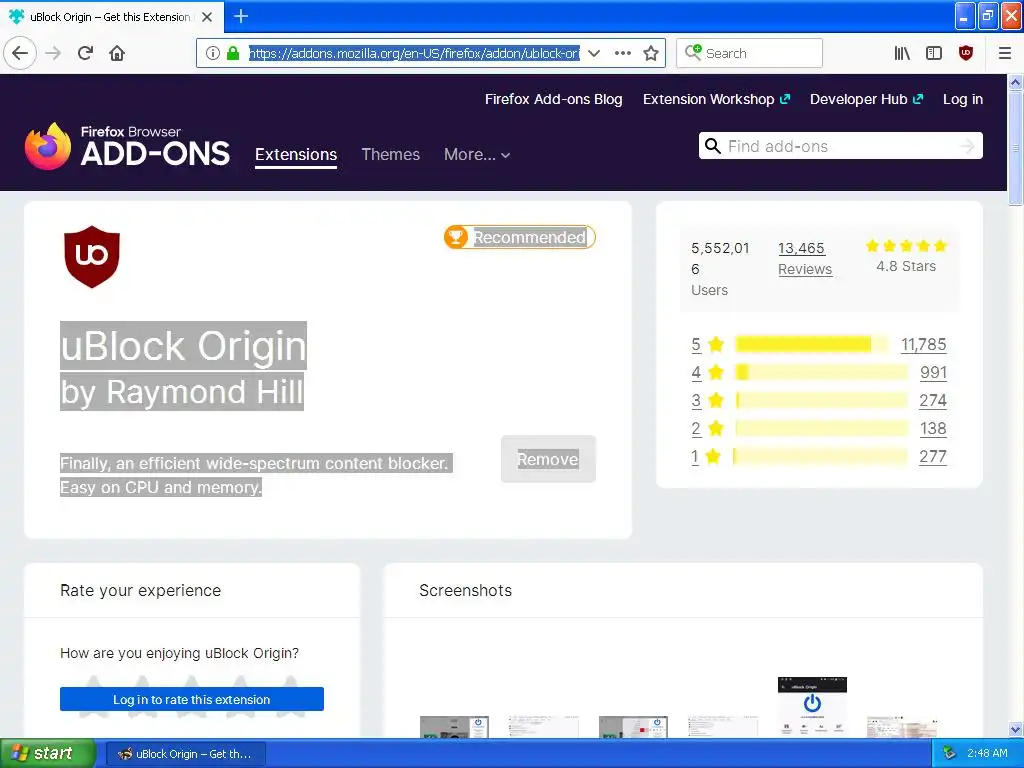Open the 991 four-star count link

(x=933, y=372)
